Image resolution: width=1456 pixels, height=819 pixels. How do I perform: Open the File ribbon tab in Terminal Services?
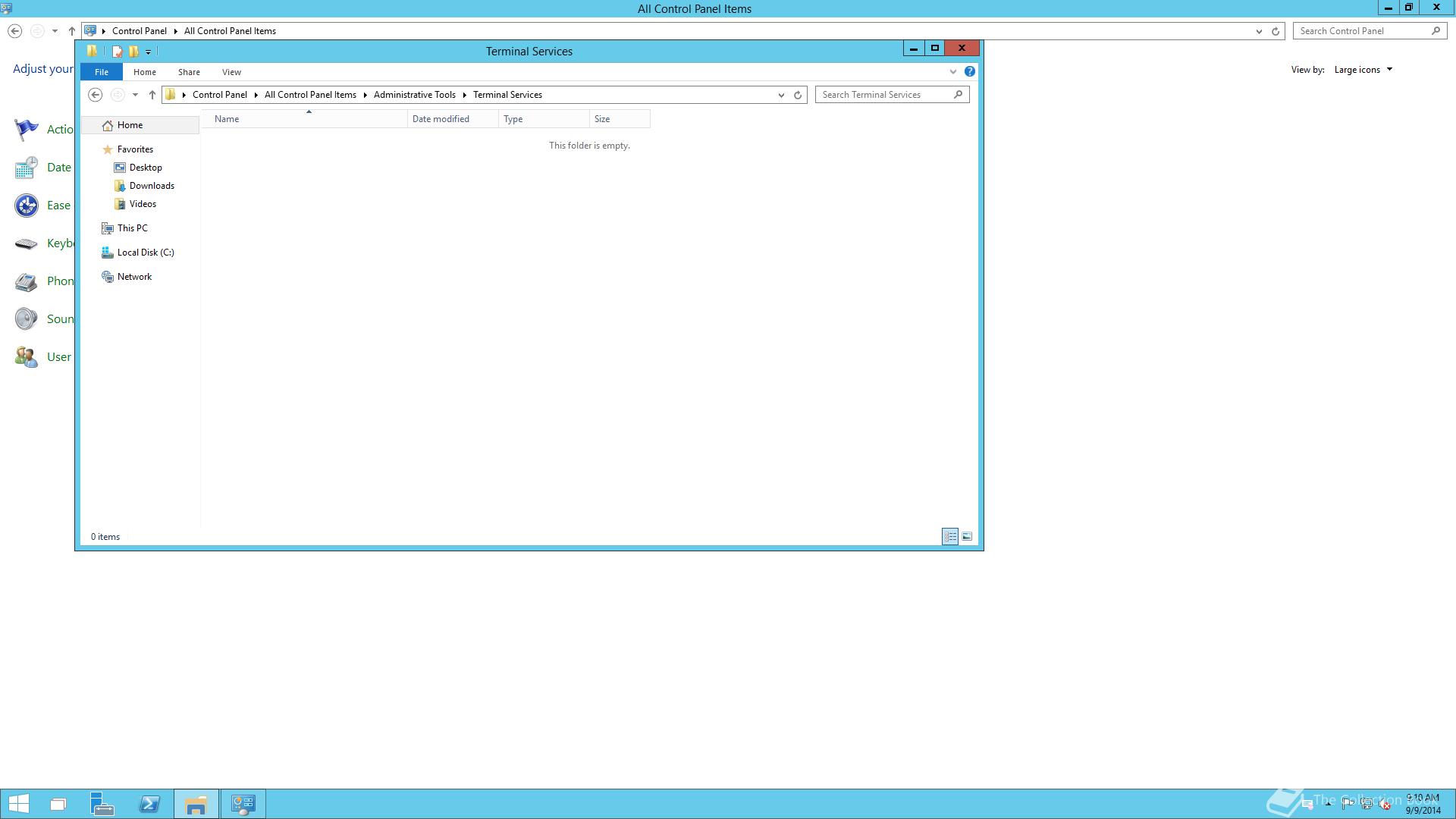point(102,72)
